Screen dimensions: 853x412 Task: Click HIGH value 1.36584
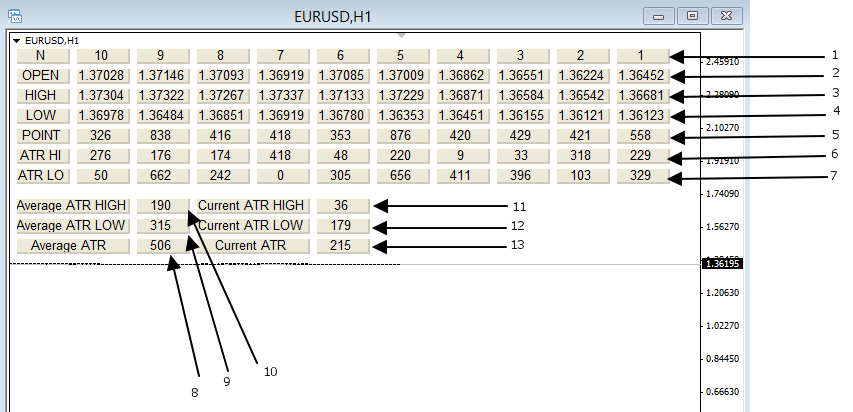[x=523, y=96]
